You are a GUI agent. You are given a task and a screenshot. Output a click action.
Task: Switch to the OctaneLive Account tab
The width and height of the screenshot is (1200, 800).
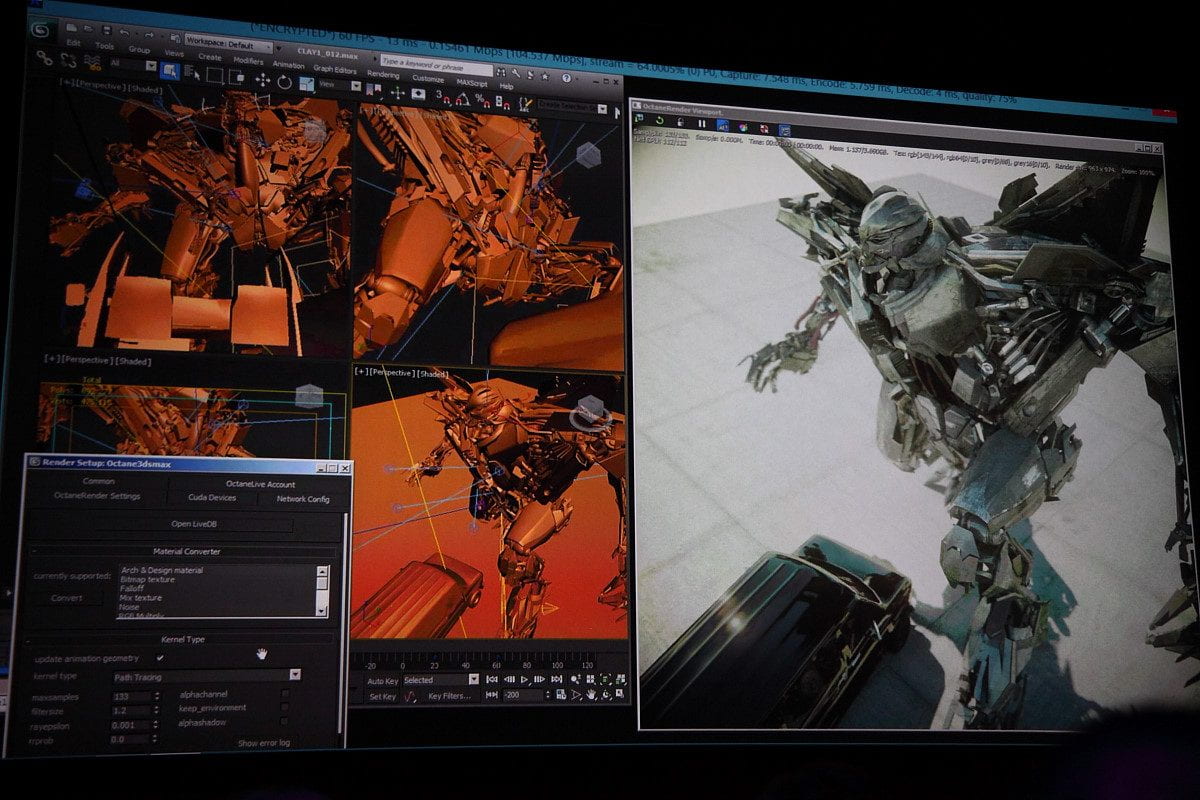[x=260, y=484]
